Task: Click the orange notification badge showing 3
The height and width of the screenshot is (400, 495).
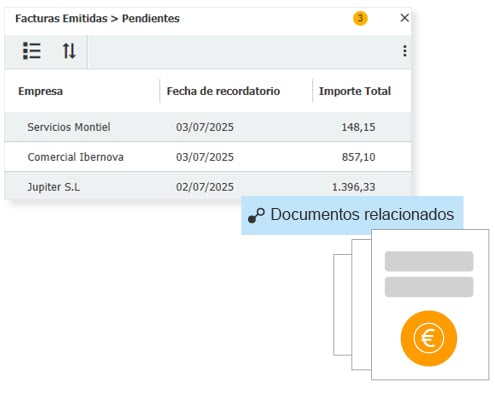Action: [x=360, y=18]
